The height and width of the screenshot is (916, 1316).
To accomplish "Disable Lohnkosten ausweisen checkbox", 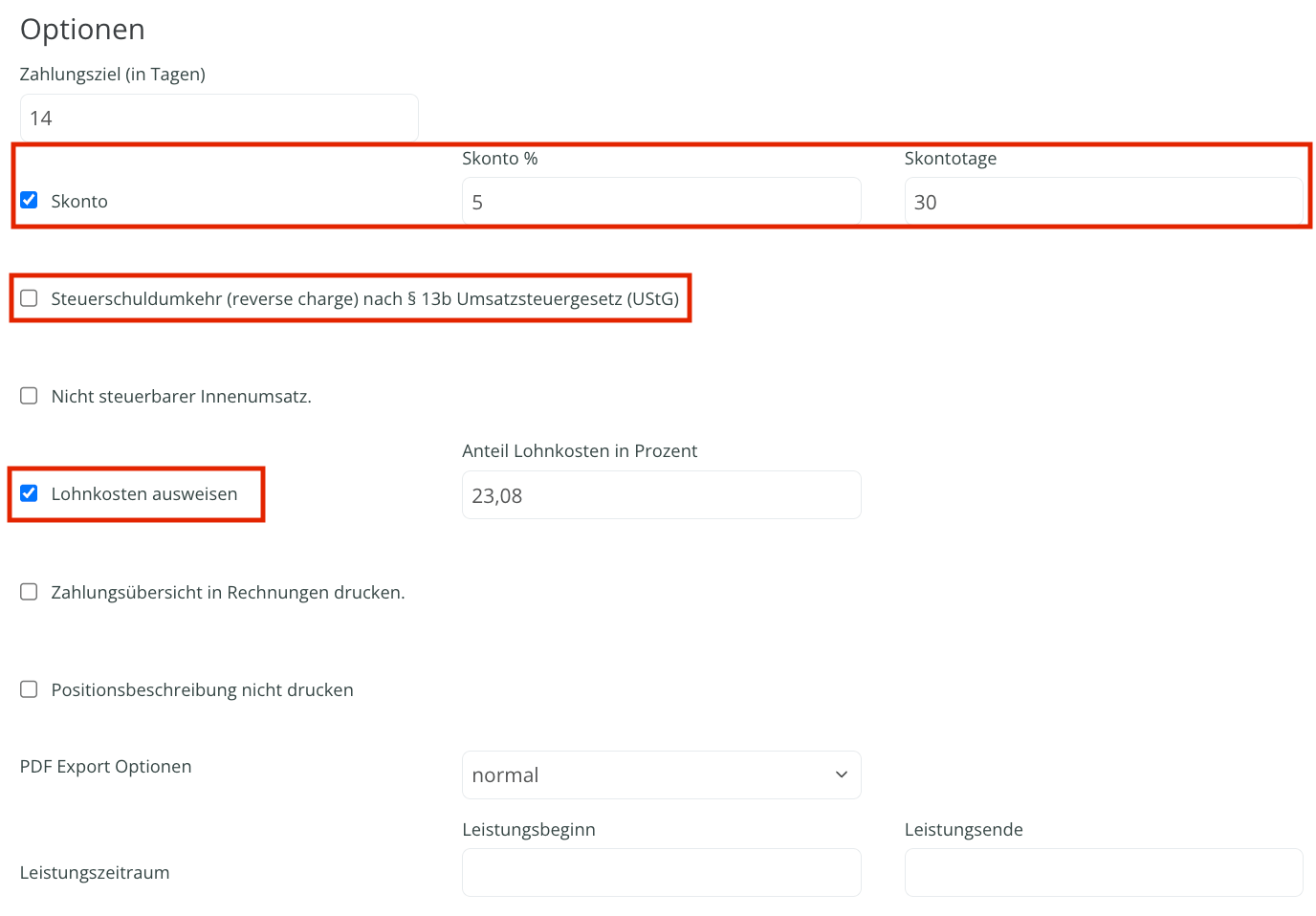I will pyautogui.click(x=29, y=493).
